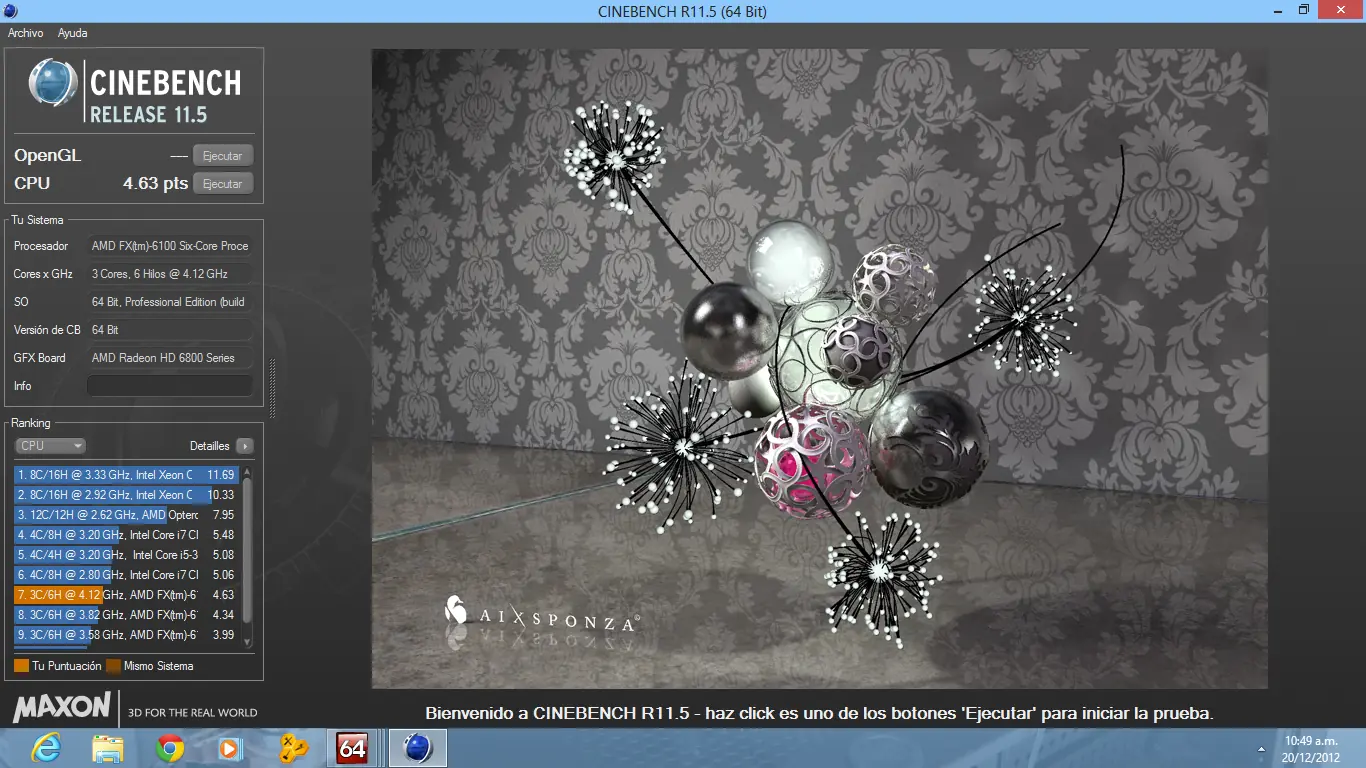Open the taskbar clock and date
This screenshot has height=768, width=1366.
point(1311,749)
